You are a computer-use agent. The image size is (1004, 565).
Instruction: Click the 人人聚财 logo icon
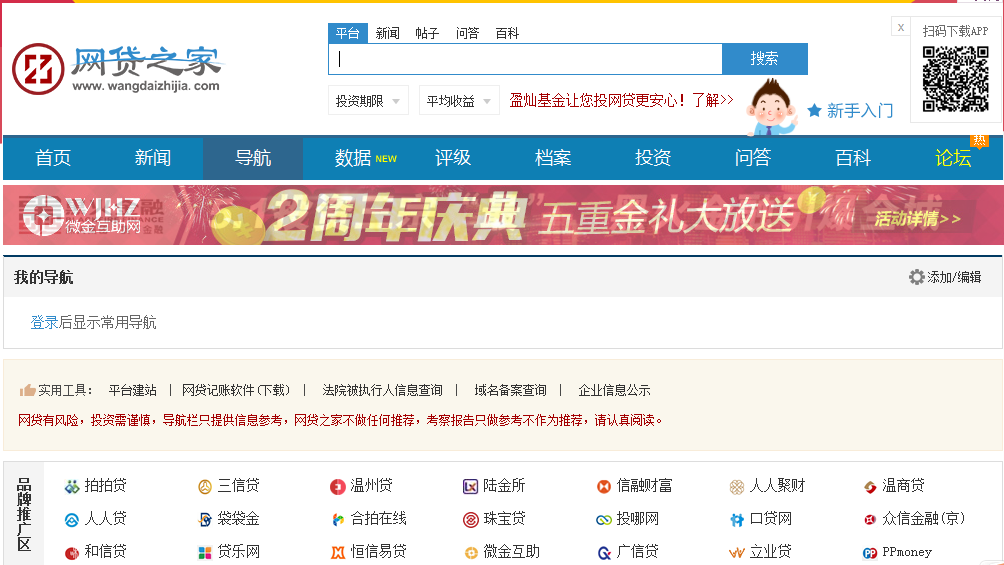tap(737, 487)
